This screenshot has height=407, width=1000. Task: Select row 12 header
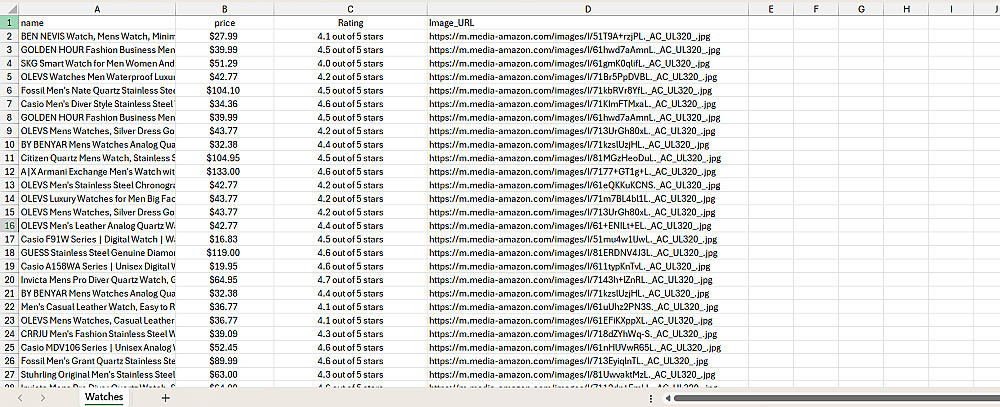click(x=9, y=172)
